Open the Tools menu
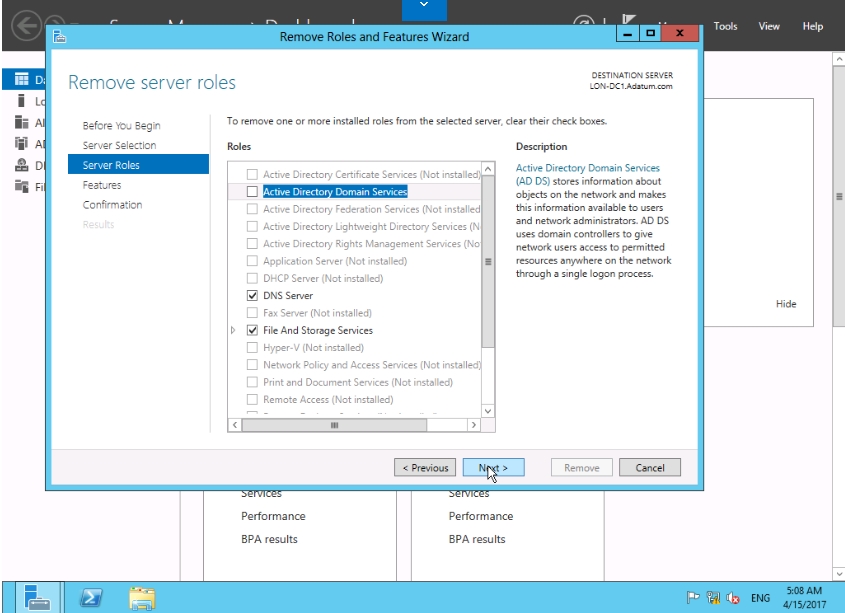Screen dimensions: 845x613 pos(725,27)
